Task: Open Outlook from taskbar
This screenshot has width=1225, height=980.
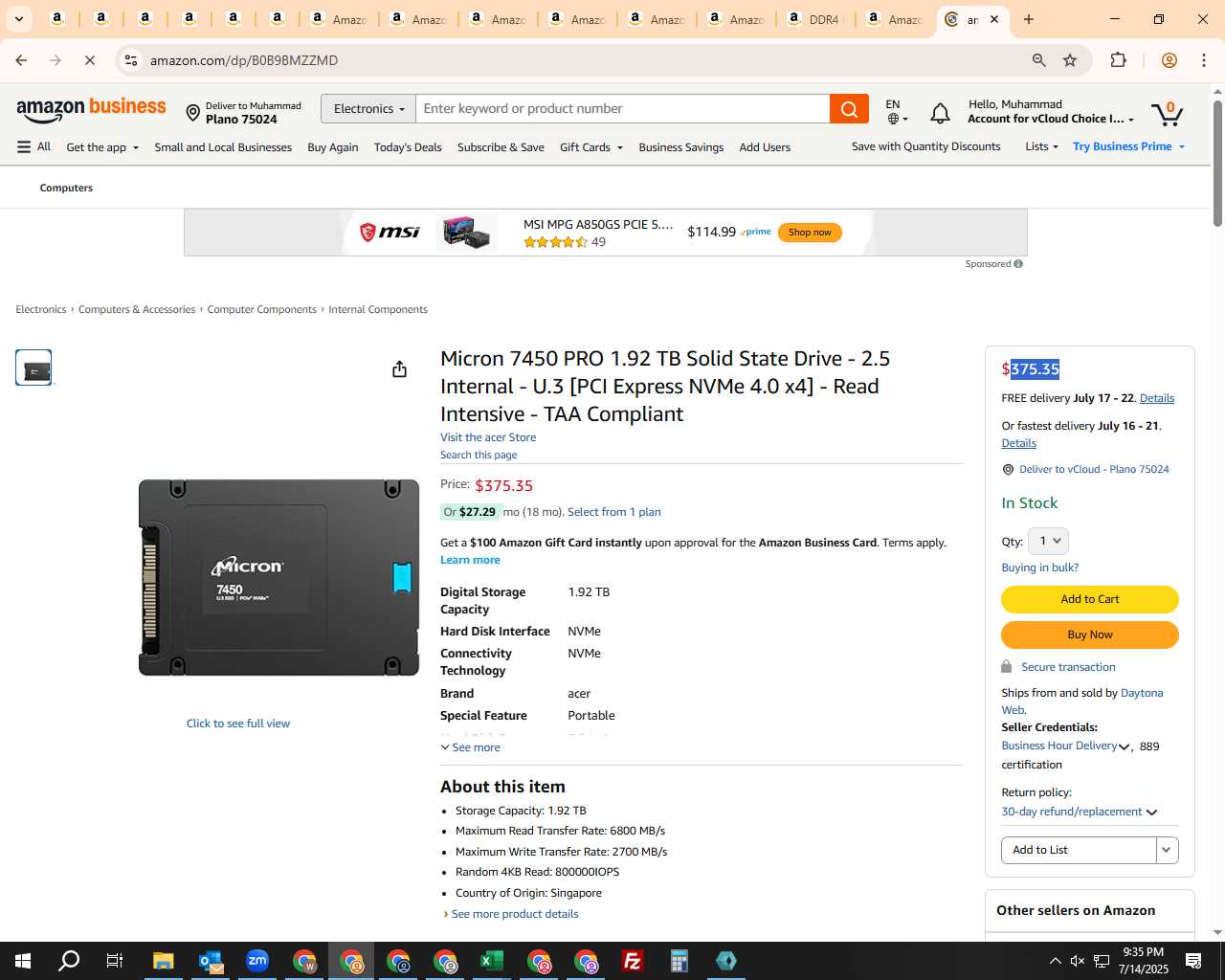Action: pyautogui.click(x=211, y=961)
